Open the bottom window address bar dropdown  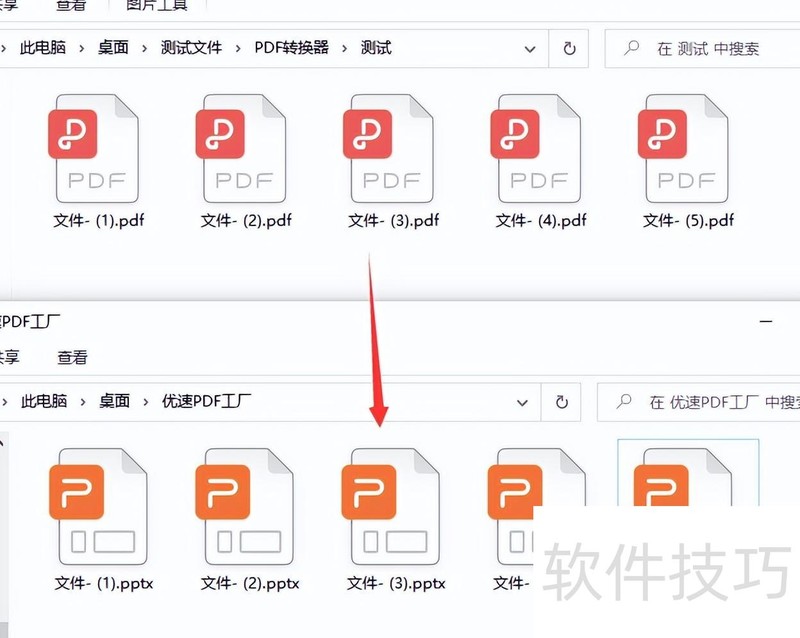(521, 402)
